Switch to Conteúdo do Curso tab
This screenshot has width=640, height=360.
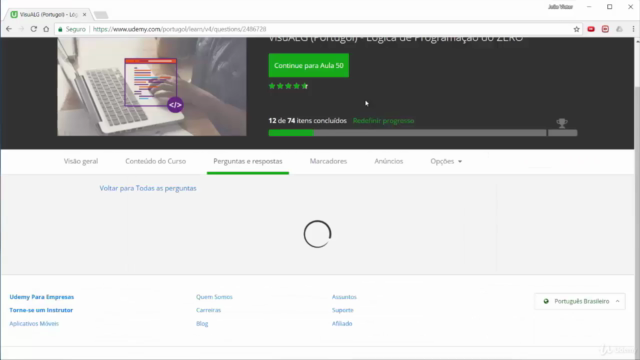pos(156,161)
